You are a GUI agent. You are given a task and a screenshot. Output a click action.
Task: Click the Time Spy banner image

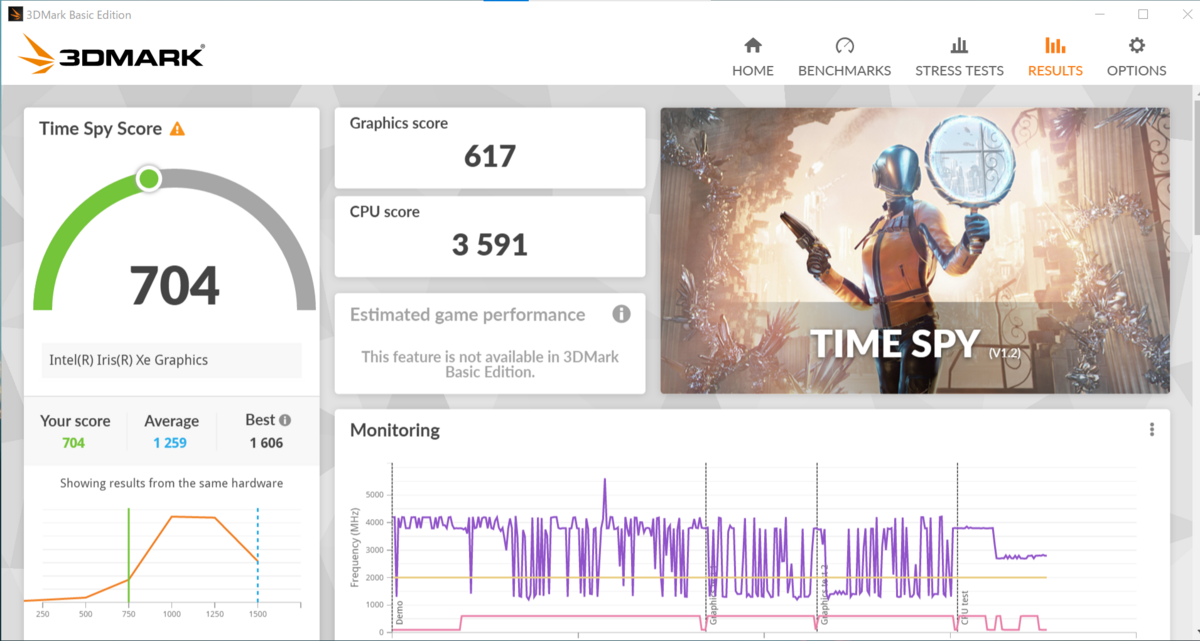(914, 251)
